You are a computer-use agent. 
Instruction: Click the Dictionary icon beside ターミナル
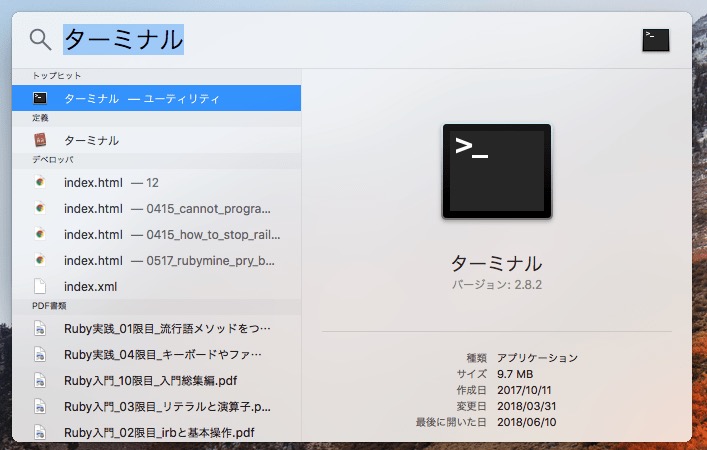[x=40, y=140]
